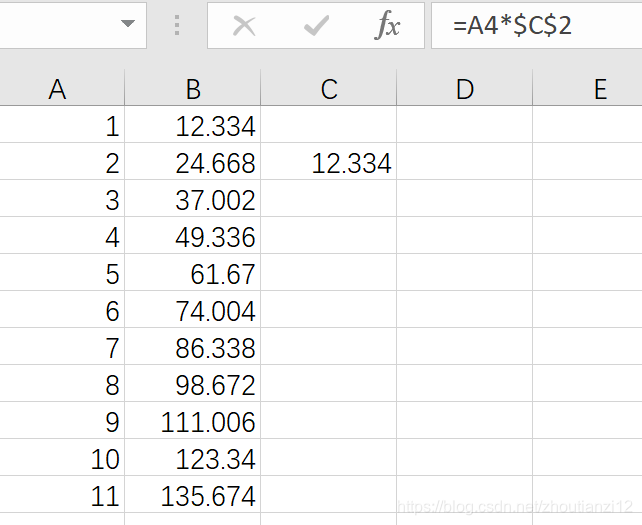642x525 pixels.
Task: Click cell with value 135.674
Action: (x=193, y=494)
